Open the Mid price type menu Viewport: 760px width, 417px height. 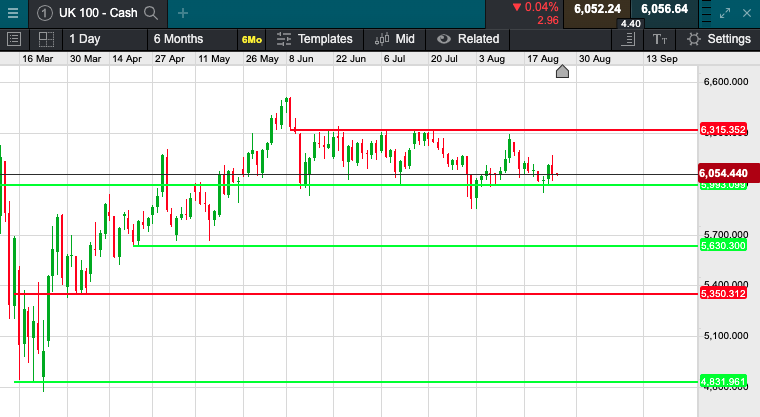point(395,39)
